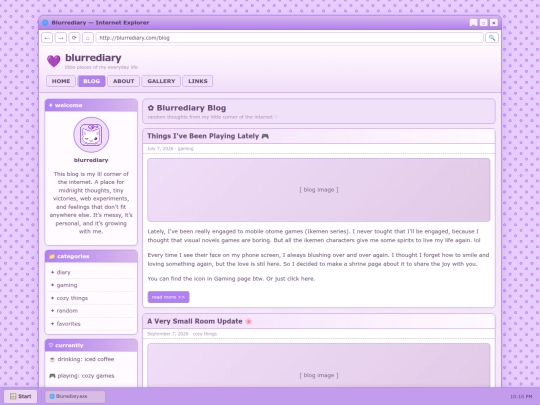Click the room update blog image placeholder

click(x=319, y=365)
